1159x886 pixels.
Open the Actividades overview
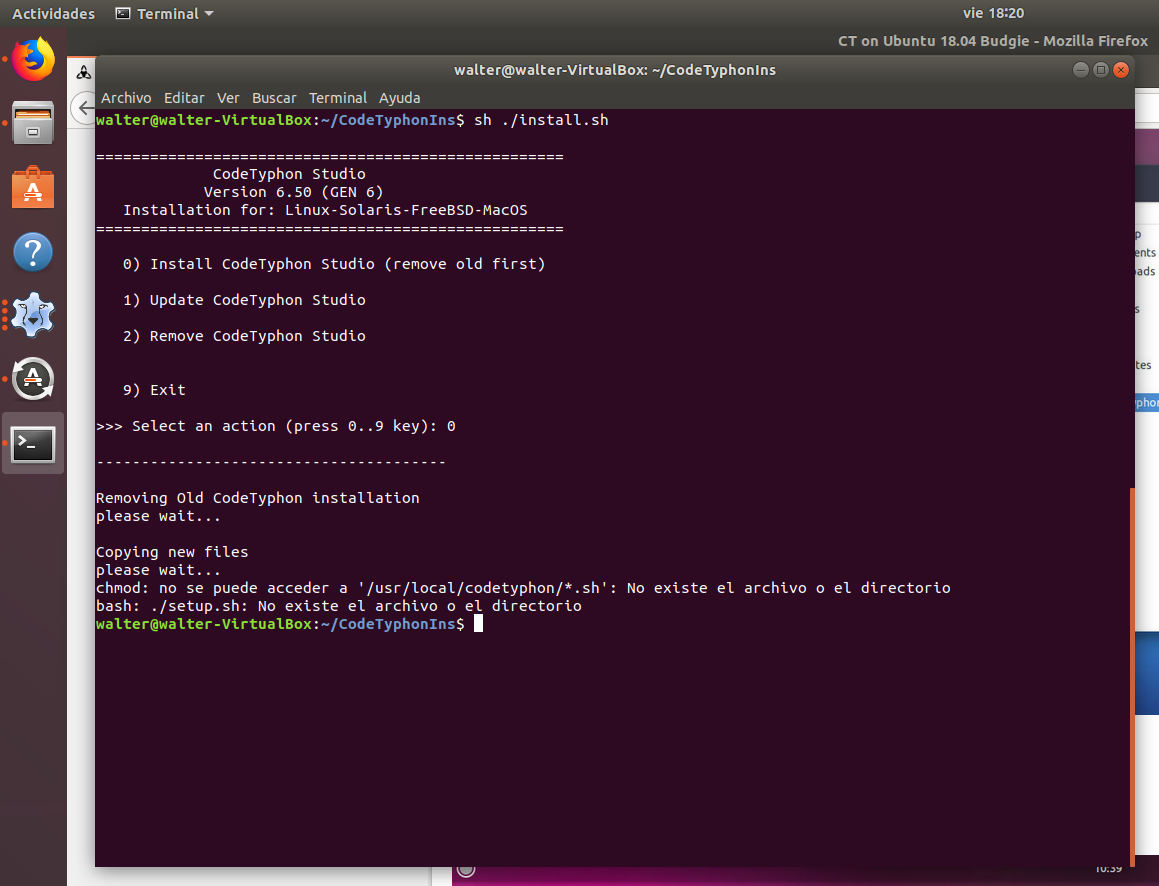click(53, 13)
